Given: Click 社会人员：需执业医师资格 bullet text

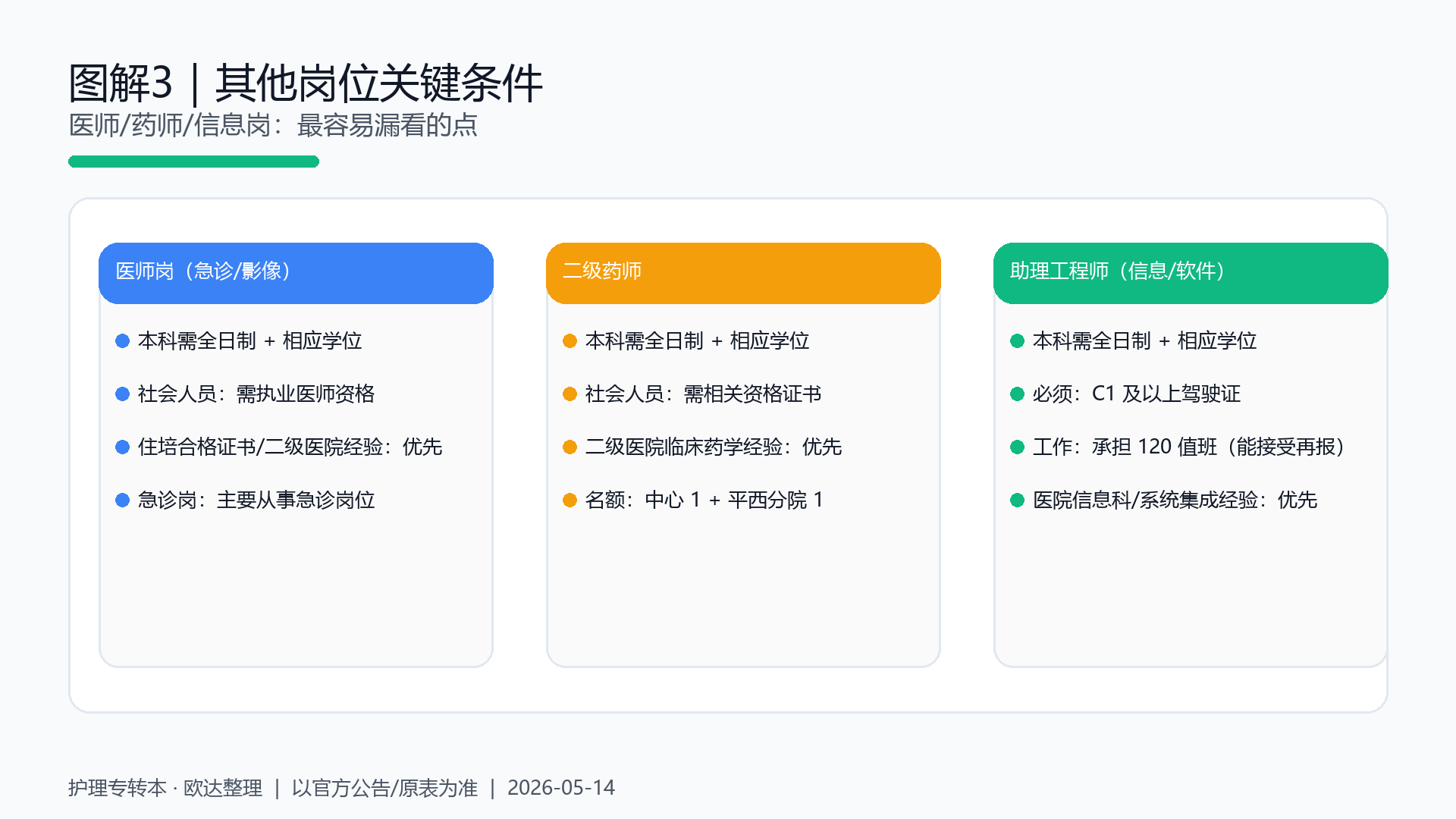Looking at the screenshot, I should coord(256,394).
